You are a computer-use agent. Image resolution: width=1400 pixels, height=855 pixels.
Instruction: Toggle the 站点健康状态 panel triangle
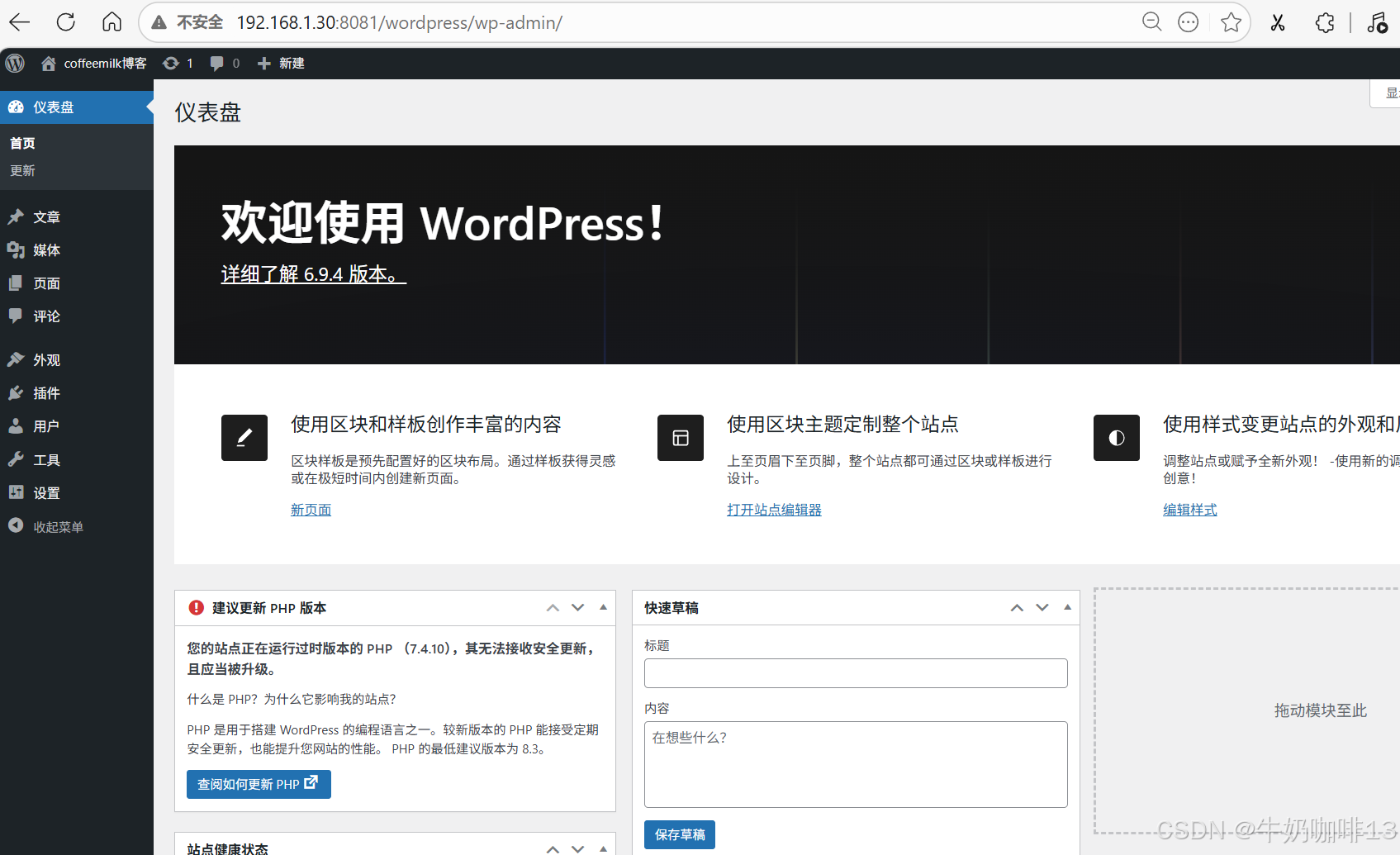603,848
